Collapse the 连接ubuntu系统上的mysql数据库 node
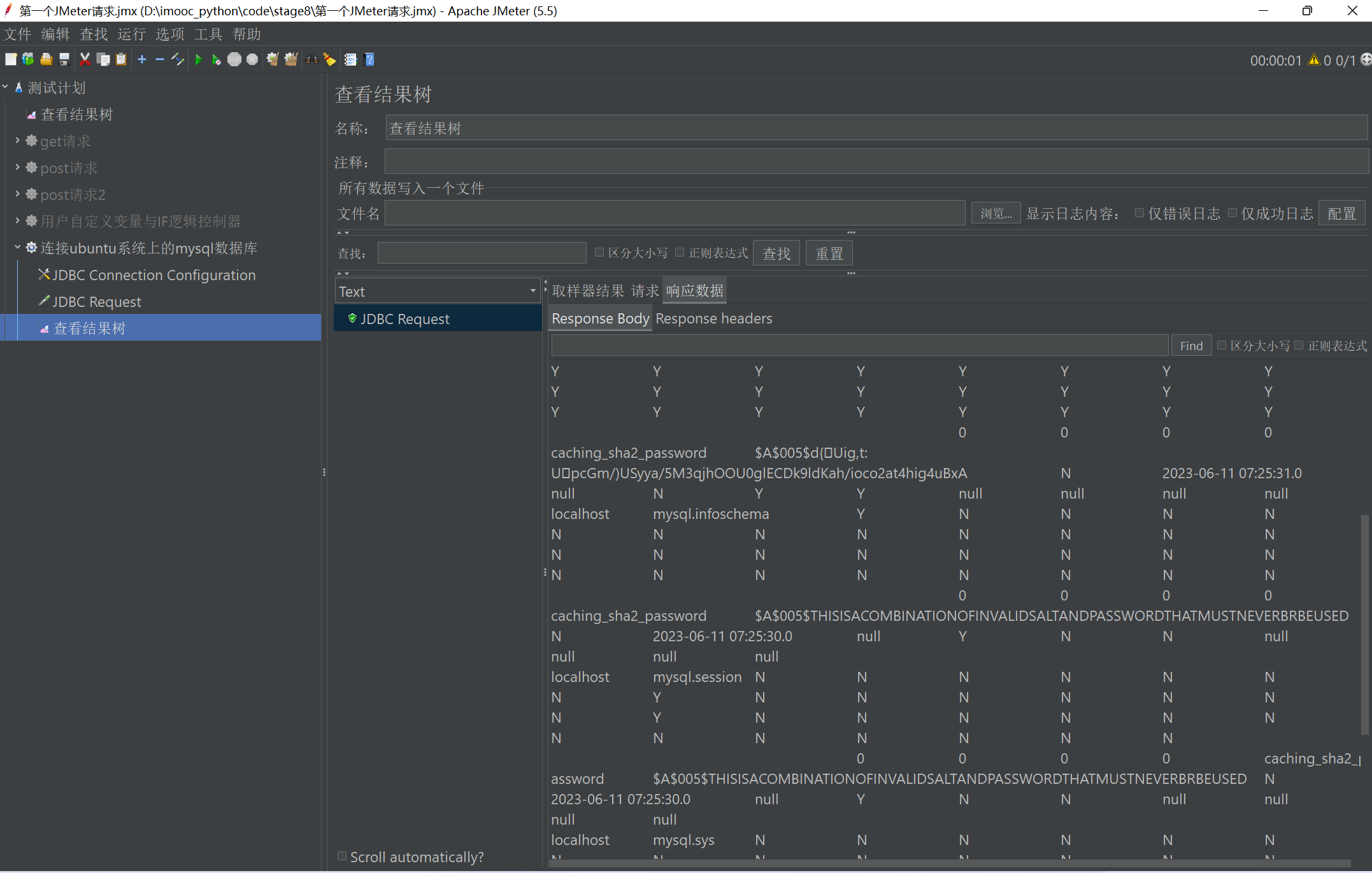The image size is (1372, 873). click(x=17, y=248)
